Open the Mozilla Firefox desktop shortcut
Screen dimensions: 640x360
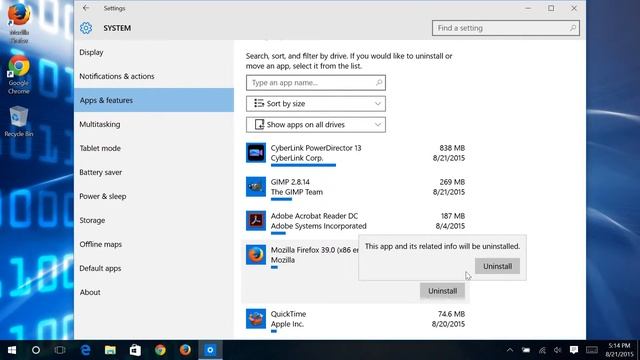point(19,22)
